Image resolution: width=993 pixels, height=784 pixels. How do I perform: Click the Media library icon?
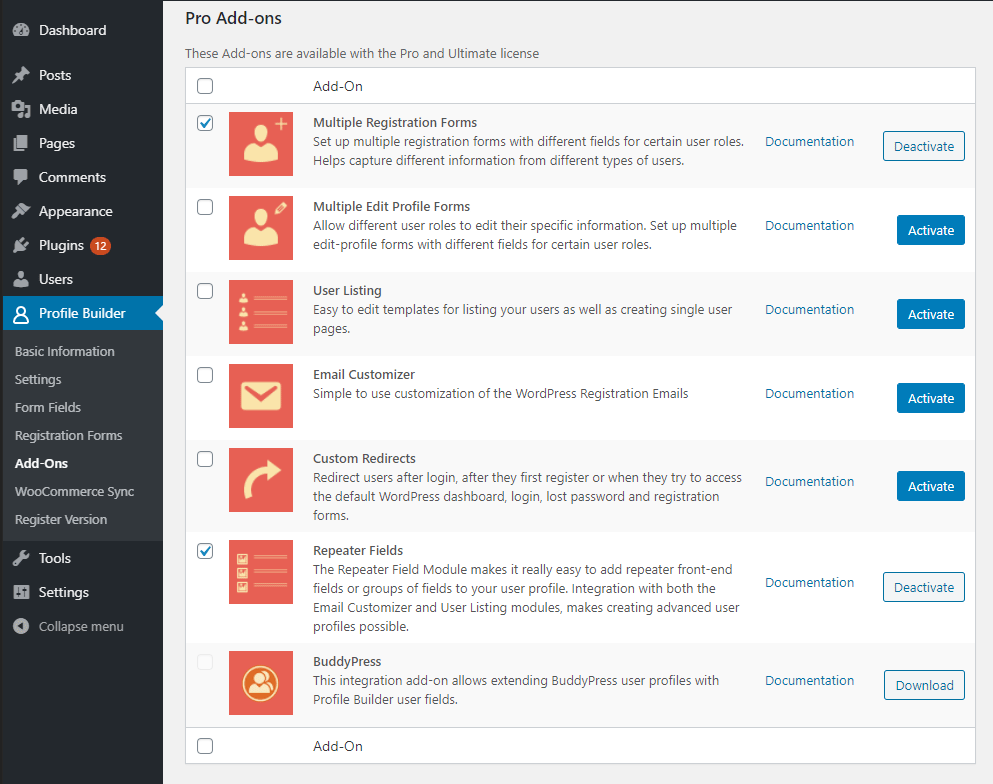pyautogui.click(x=21, y=109)
